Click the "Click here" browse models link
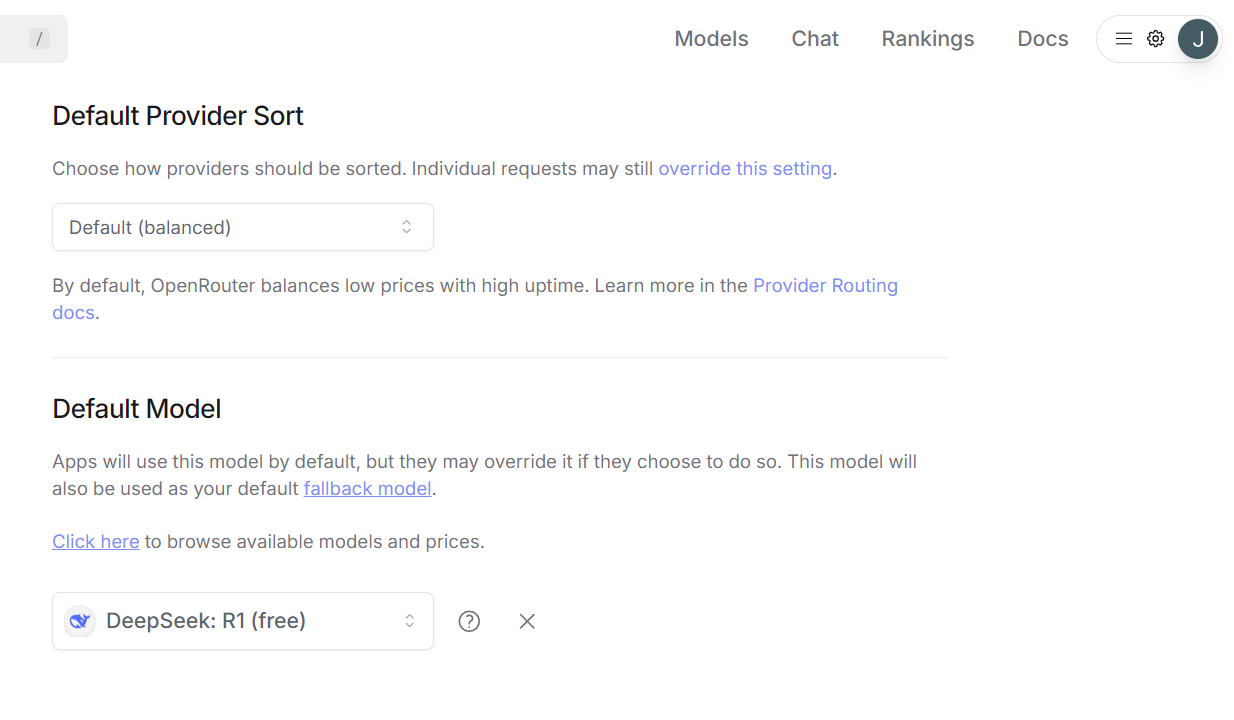Screen dimensions: 1234x720 [96, 542]
